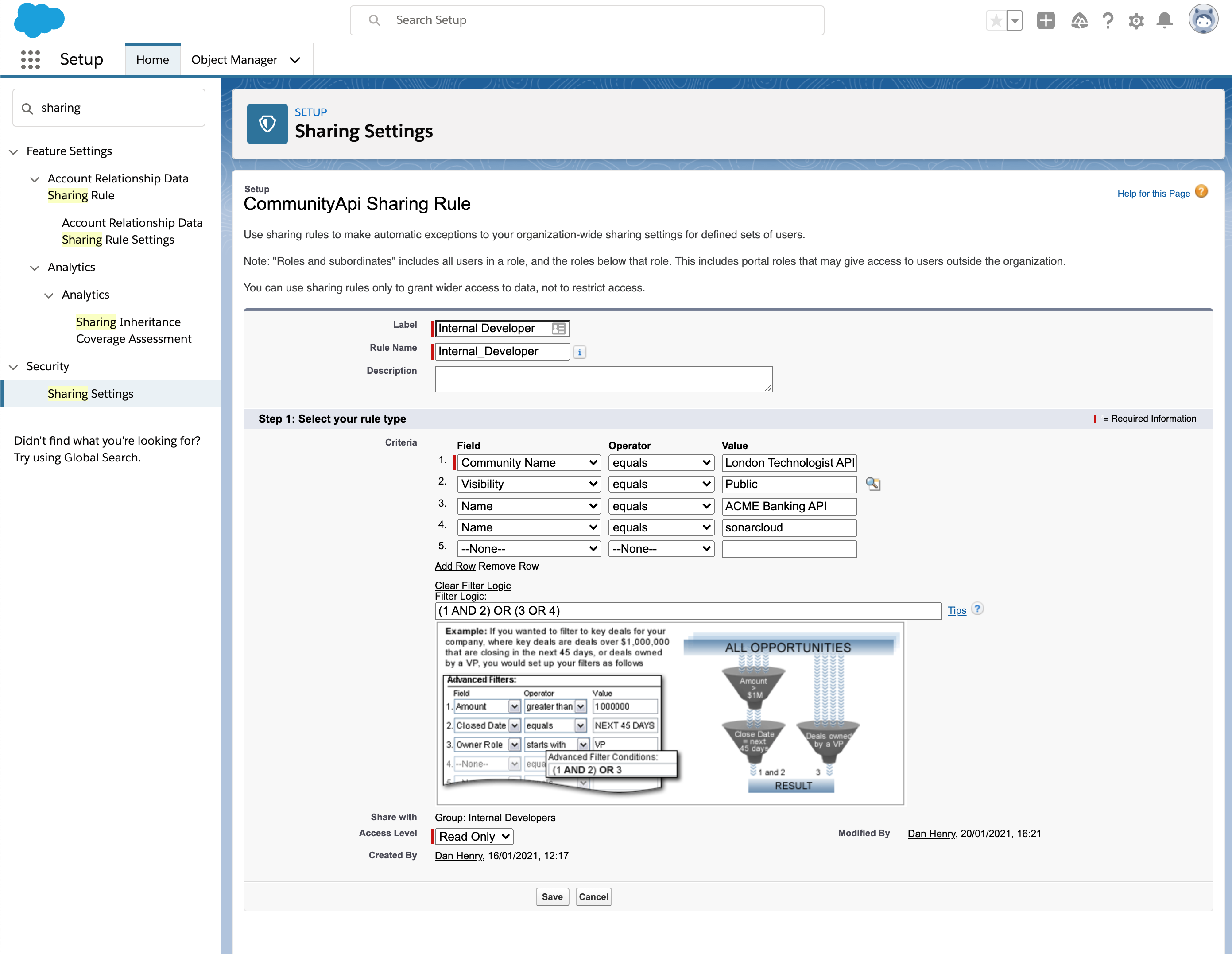Click the Rule Name info icon
Image resolution: width=1232 pixels, height=954 pixels.
(x=579, y=352)
